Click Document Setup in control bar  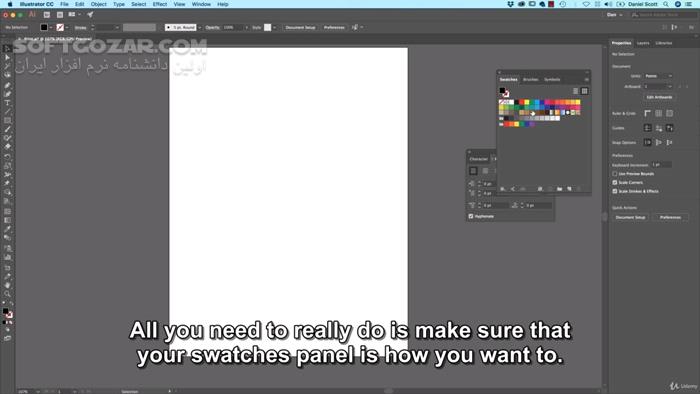point(300,28)
